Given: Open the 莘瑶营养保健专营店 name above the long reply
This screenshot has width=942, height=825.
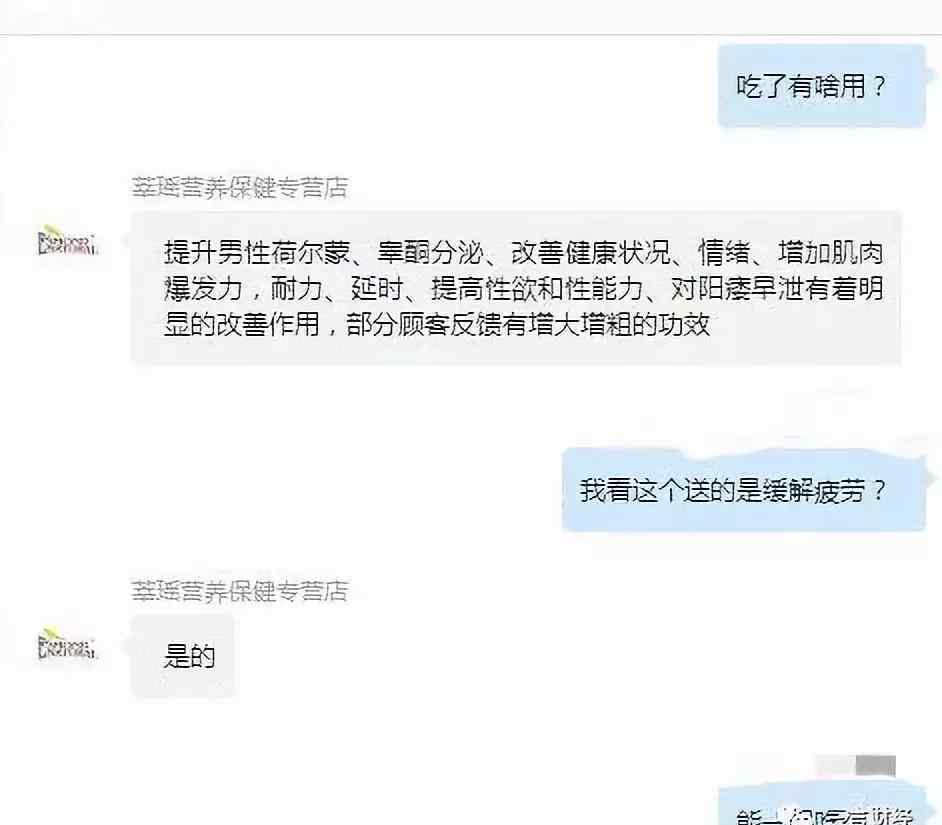Looking at the screenshot, I should (240, 188).
